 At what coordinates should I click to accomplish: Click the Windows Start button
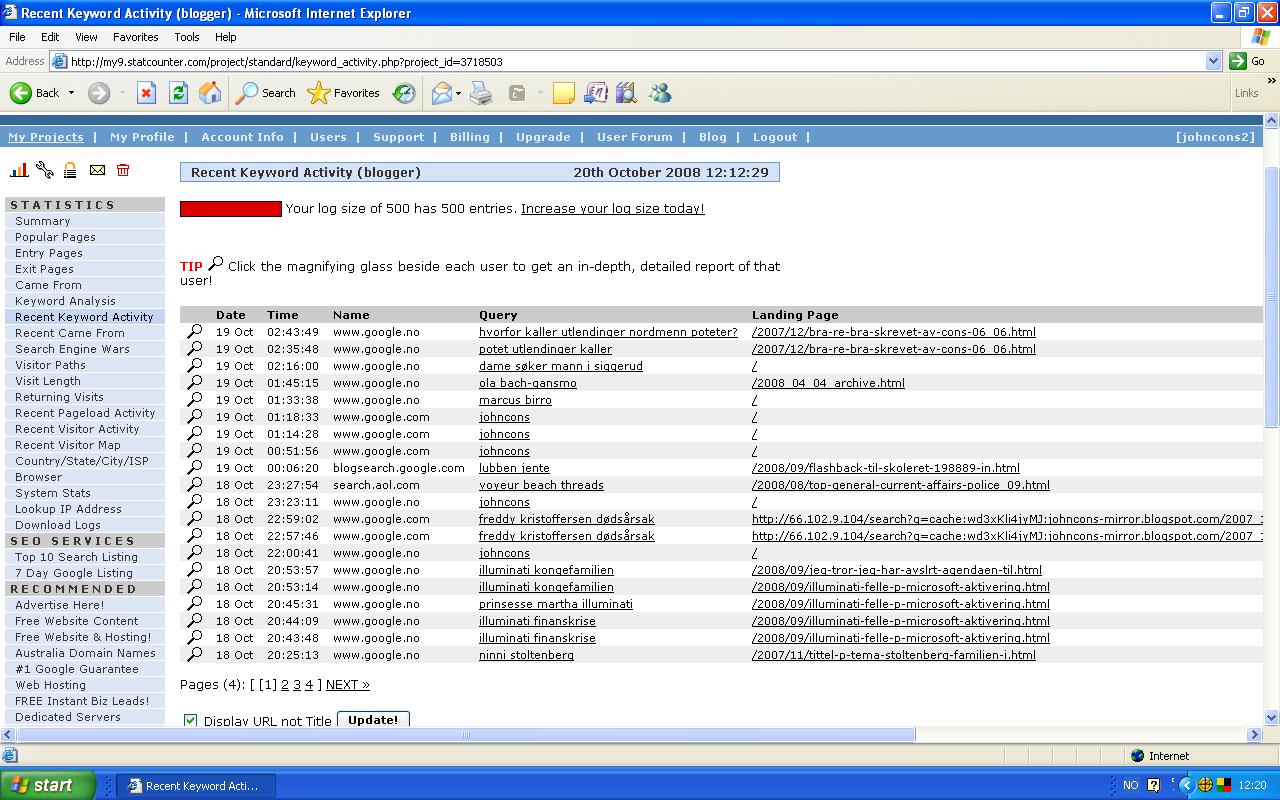pyautogui.click(x=47, y=785)
